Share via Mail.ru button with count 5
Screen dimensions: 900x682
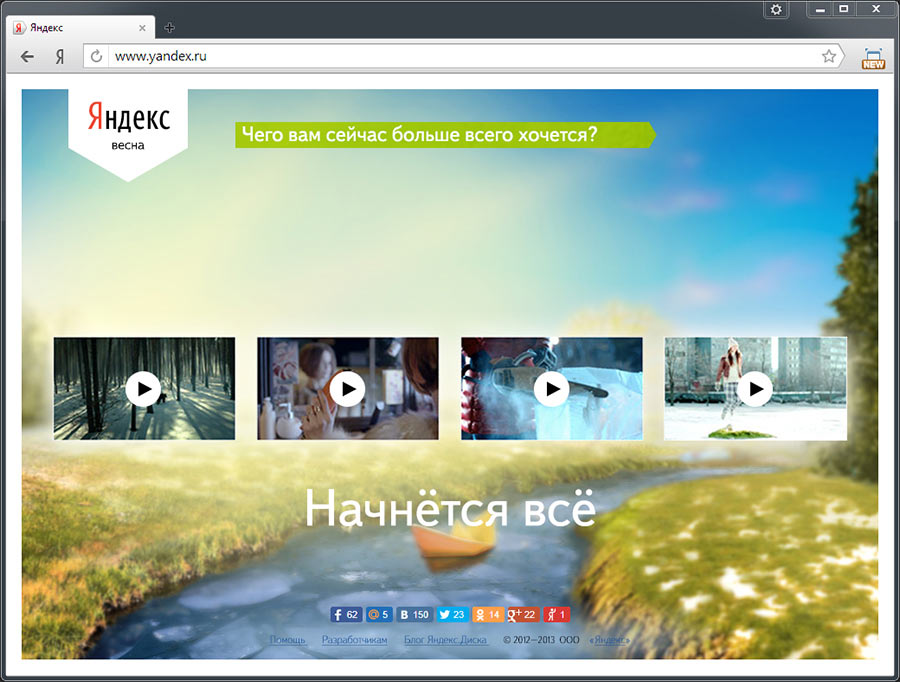pyautogui.click(x=378, y=615)
